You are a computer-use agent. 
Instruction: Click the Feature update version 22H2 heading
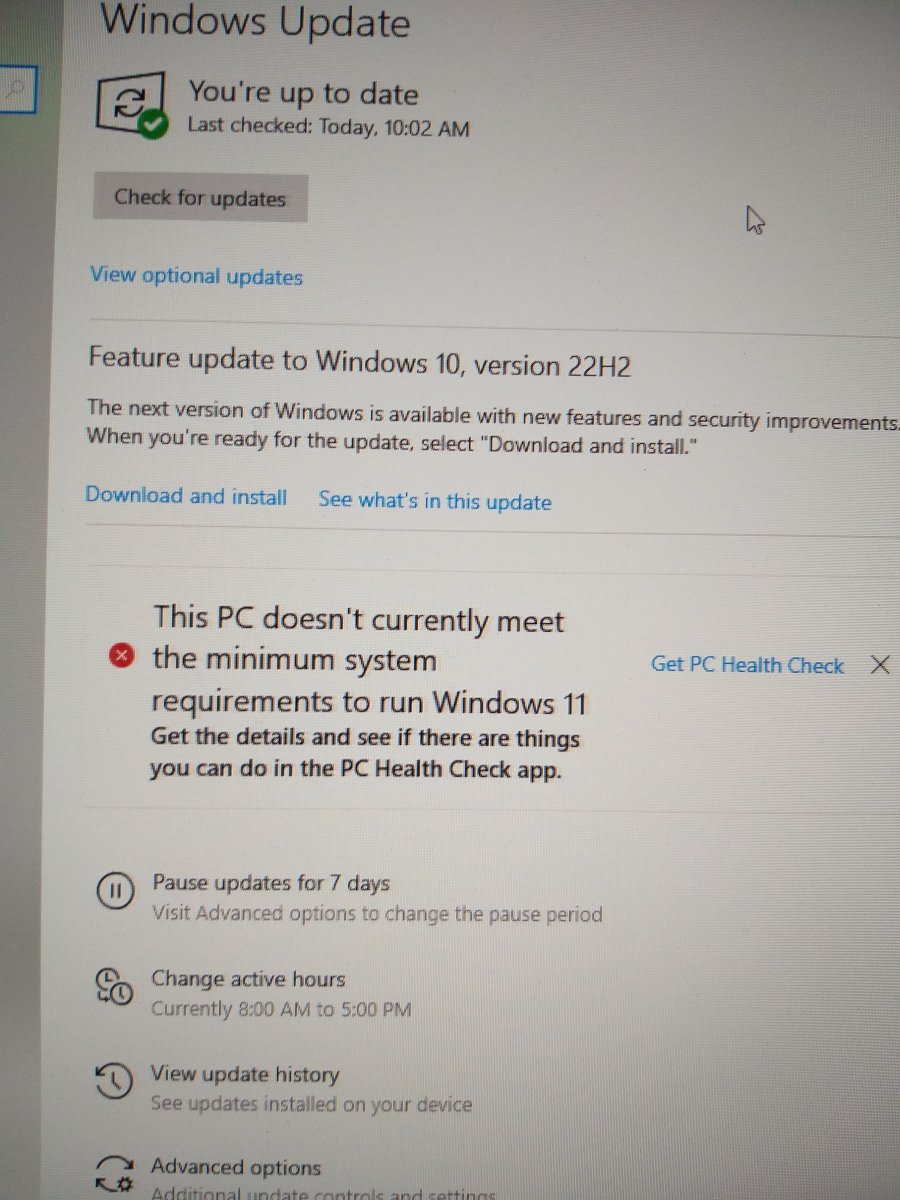(360, 361)
